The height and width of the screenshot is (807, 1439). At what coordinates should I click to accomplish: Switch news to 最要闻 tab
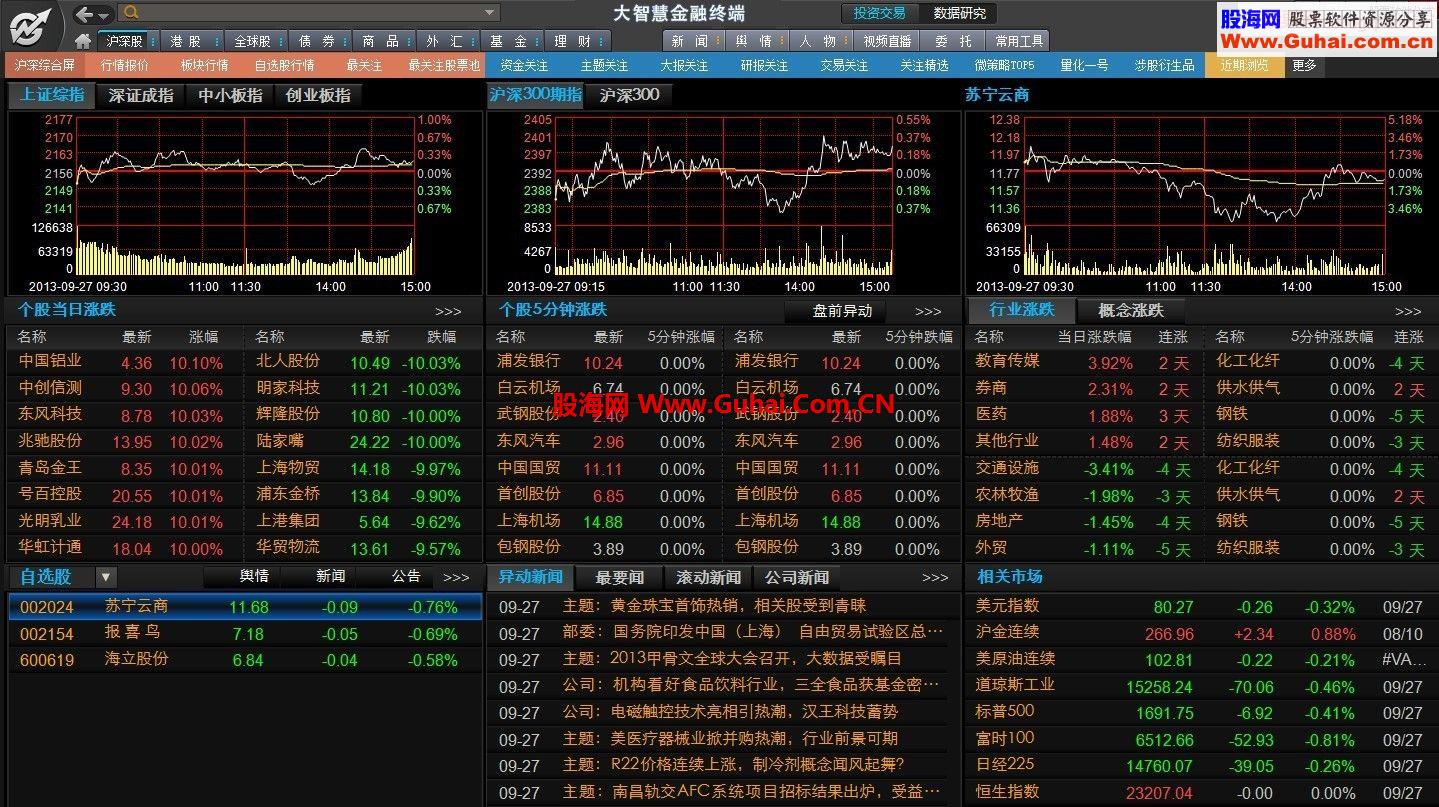pos(620,577)
